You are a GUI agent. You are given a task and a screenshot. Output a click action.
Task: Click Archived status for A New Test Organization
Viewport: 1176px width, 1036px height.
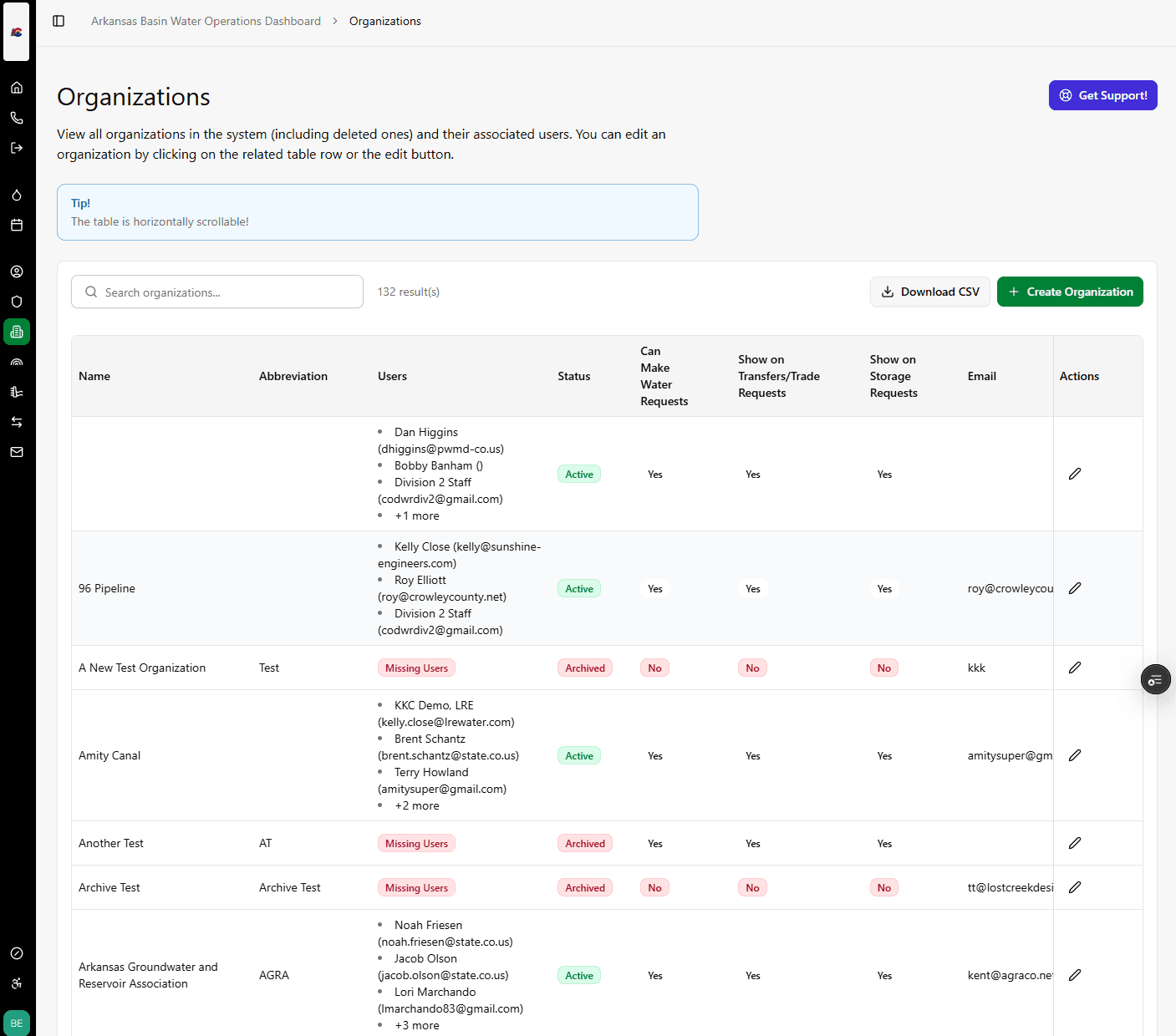(x=585, y=668)
